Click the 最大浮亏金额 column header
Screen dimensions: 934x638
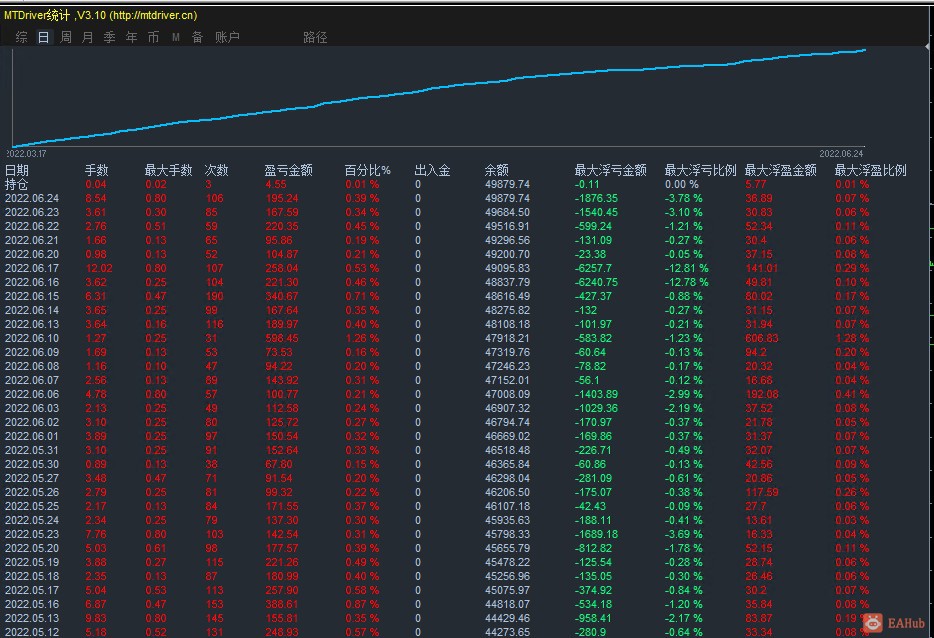610,170
